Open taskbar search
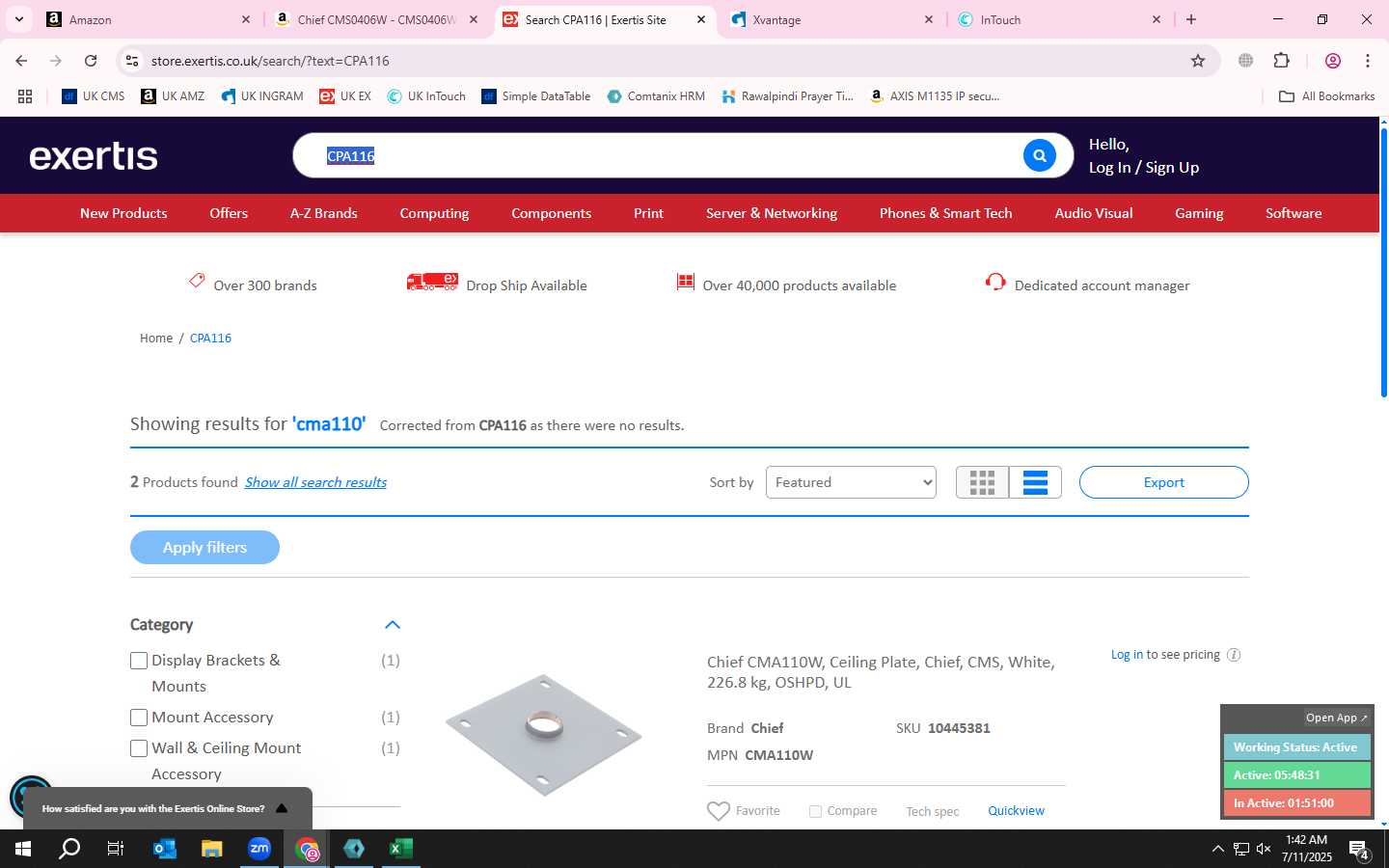This screenshot has height=868, width=1389. point(69,849)
